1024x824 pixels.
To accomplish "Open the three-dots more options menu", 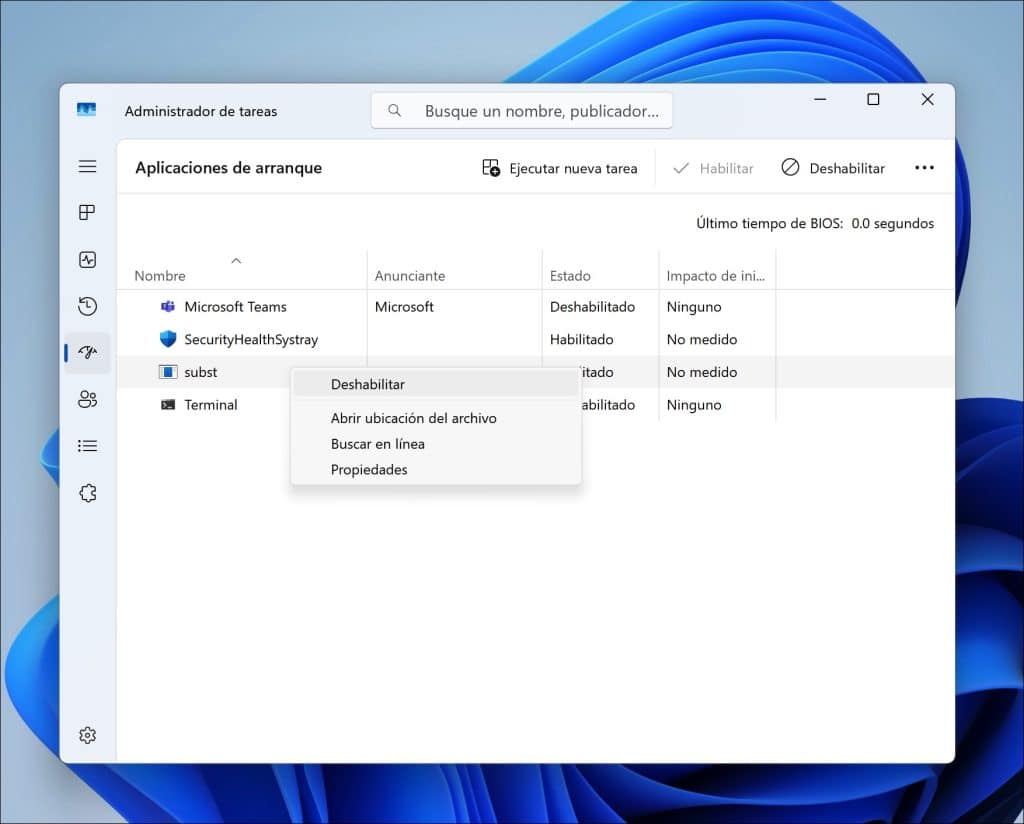I will (924, 168).
